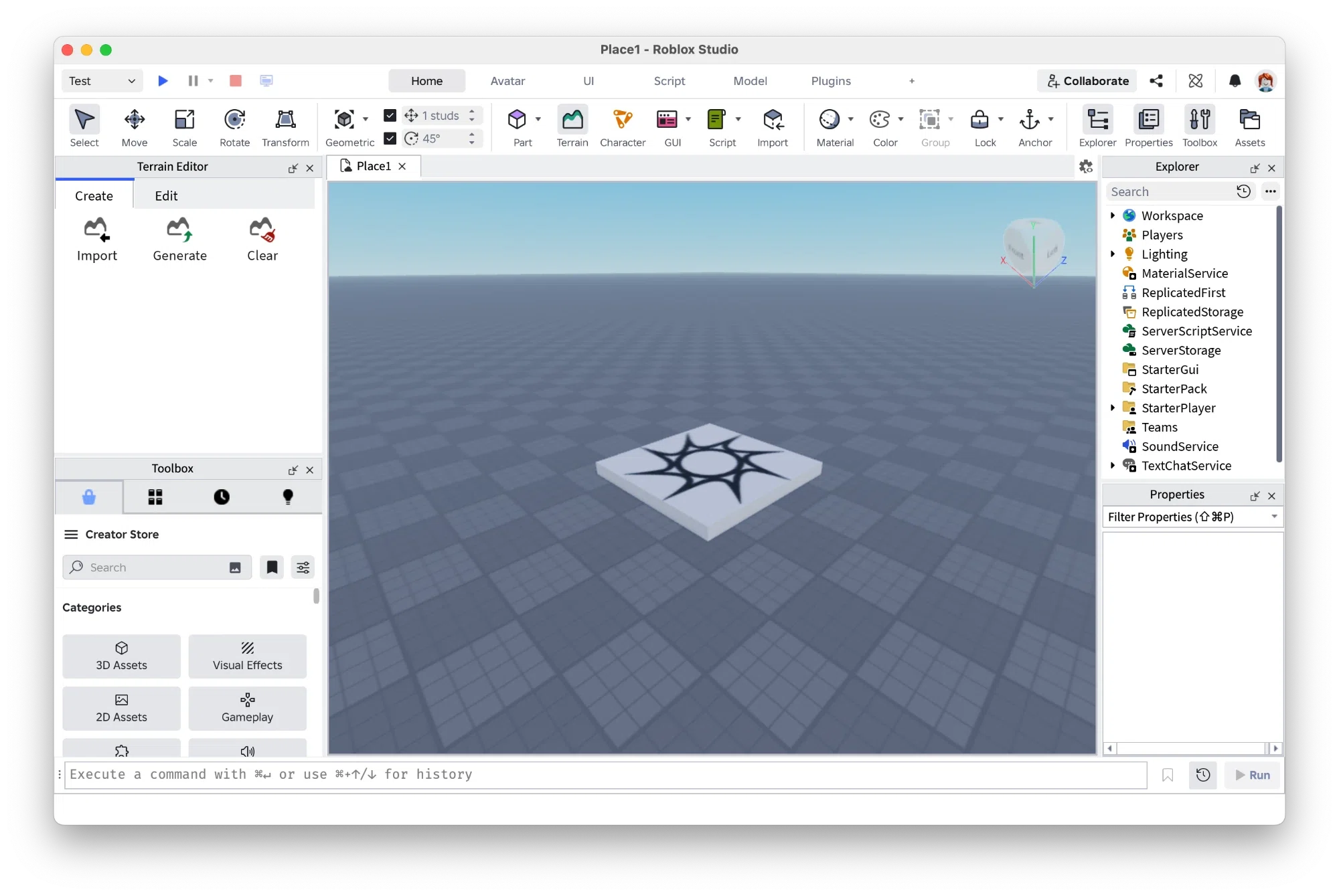This screenshot has width=1339, height=896.
Task: Toggle the rotate snapping 45° checkbox
Action: 390,138
